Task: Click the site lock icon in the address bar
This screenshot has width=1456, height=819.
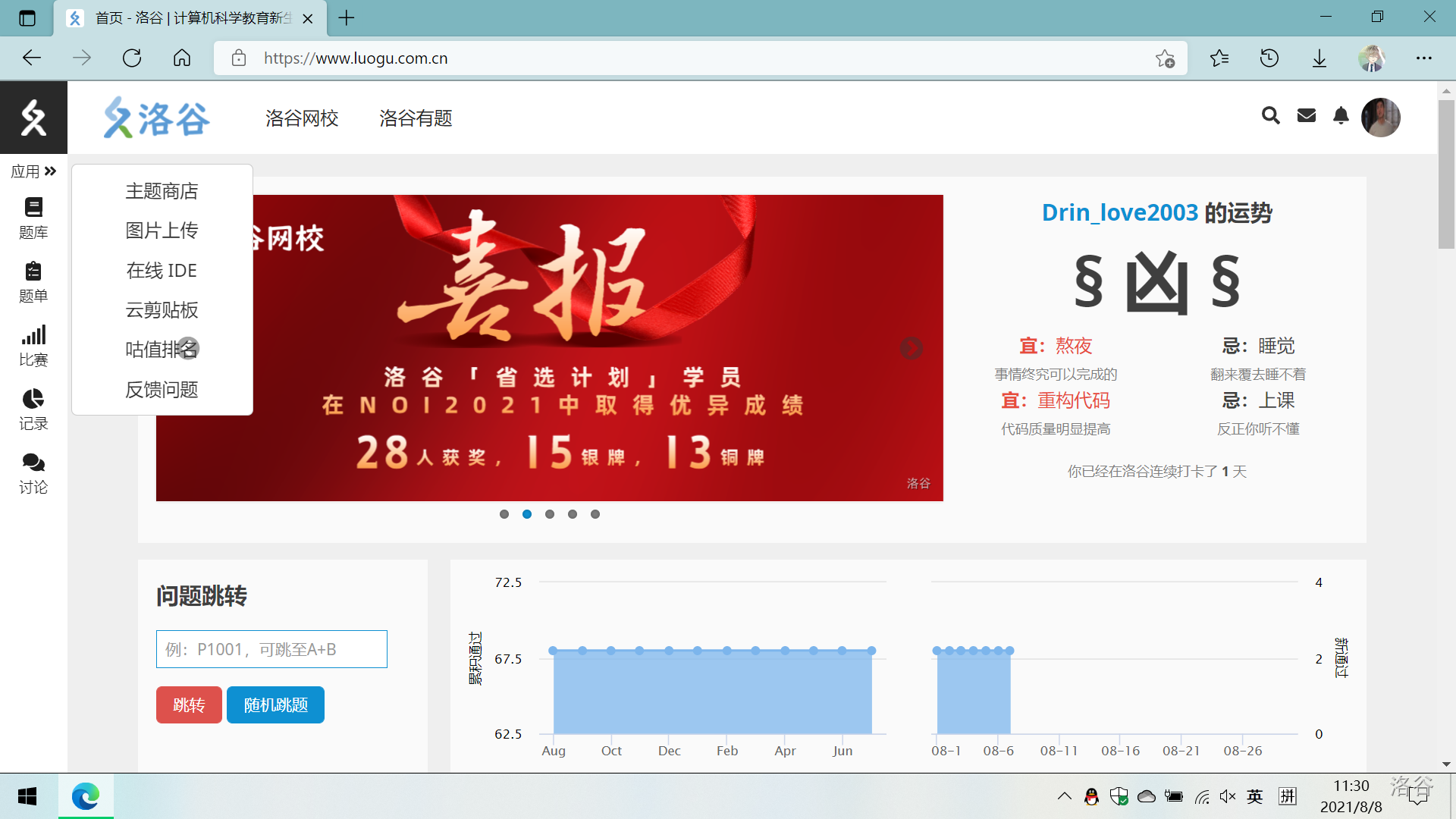Action: [x=239, y=58]
